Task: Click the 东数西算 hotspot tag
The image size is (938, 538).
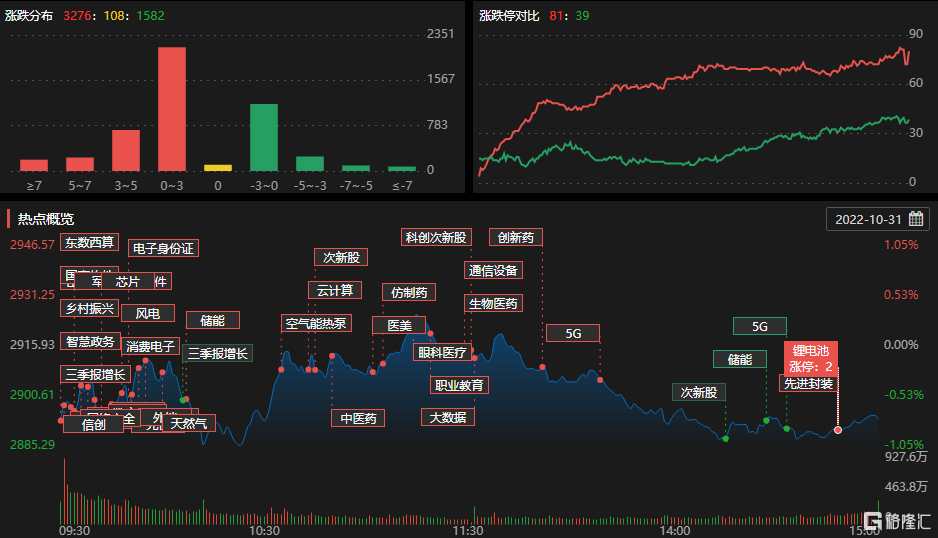Action: coord(90,242)
